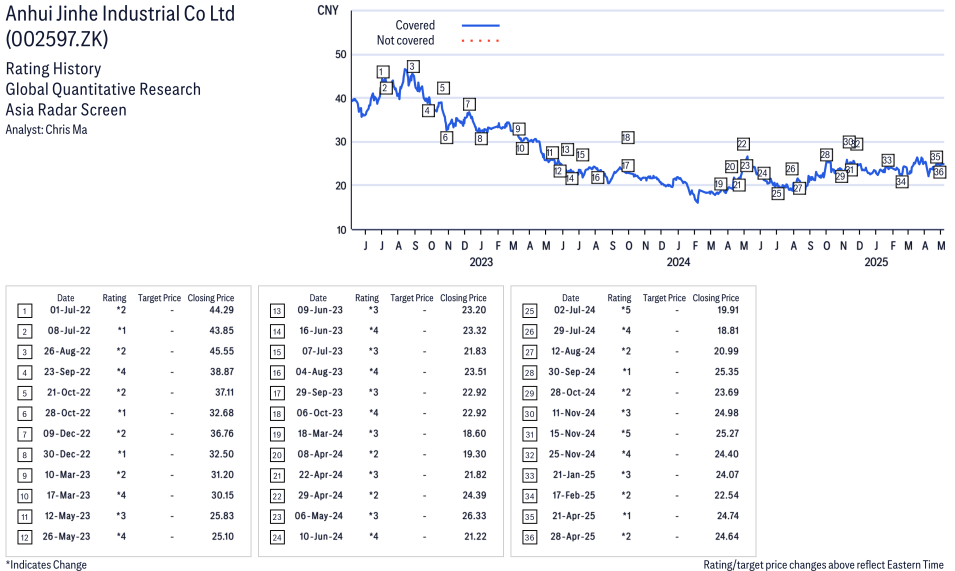Image resolution: width=955 pixels, height=571 pixels.
Task: Select the date cell 06-Oct-23
Action: click(320, 413)
